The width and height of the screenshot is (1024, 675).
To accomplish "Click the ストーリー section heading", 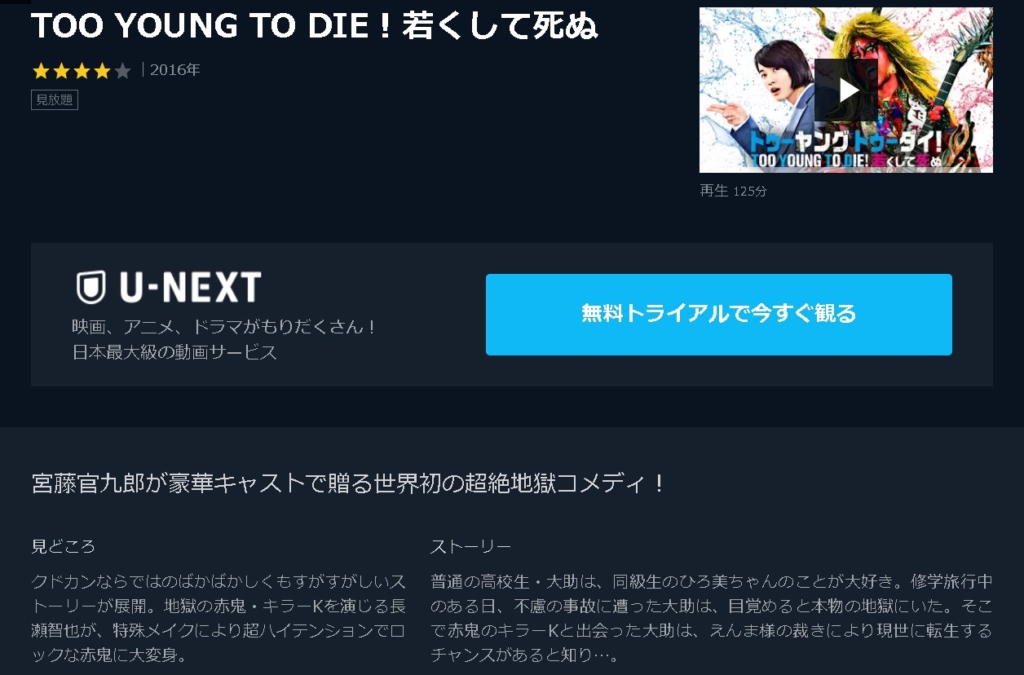I will (x=471, y=546).
